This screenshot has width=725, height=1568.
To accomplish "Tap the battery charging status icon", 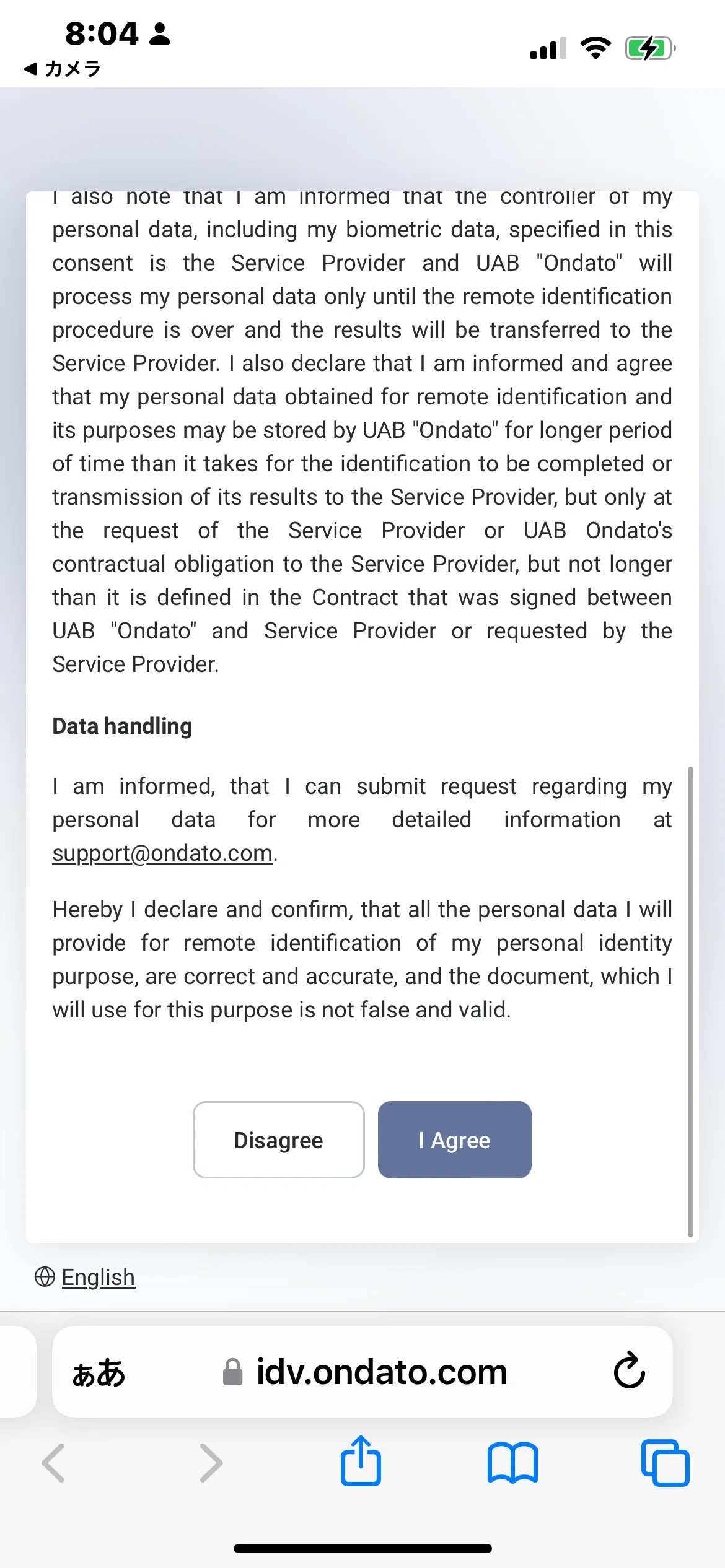I will 650,48.
